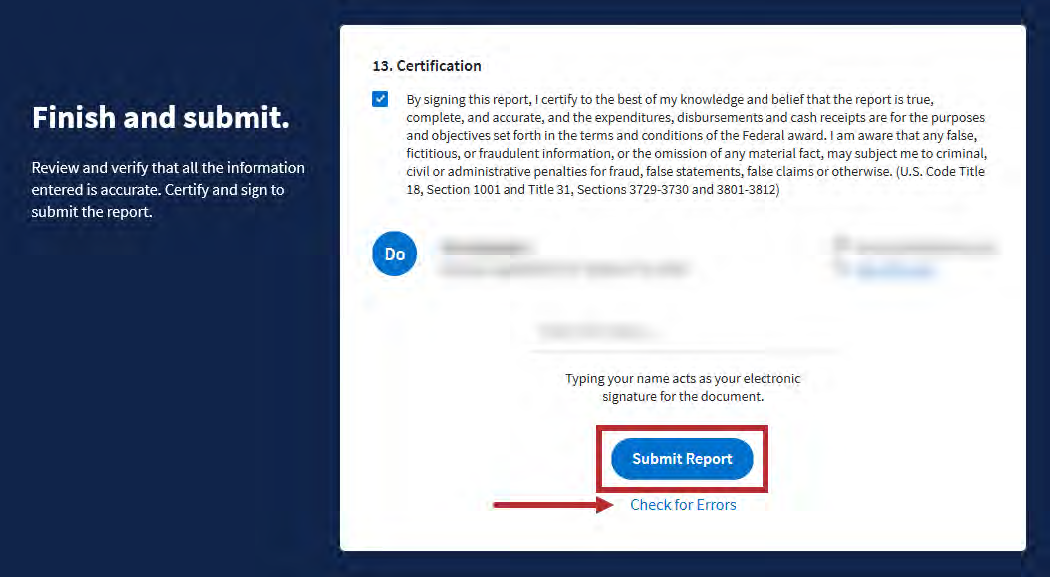Click the blurred organization line under signer name
Viewport: 1050px width, 577px height.
tap(565, 269)
